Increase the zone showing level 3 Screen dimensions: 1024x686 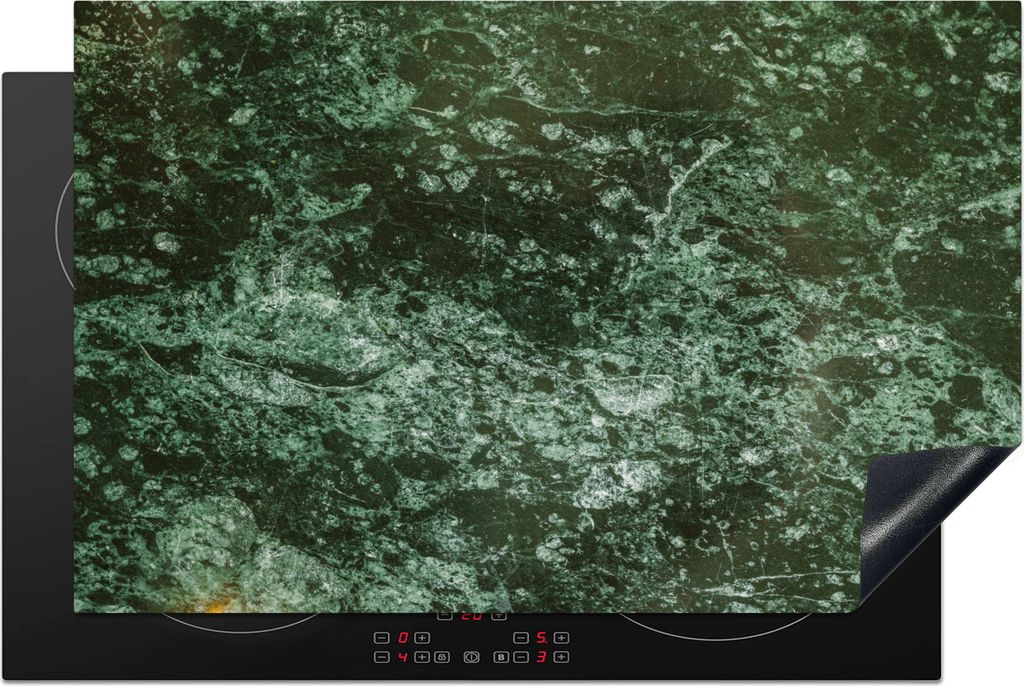point(562,657)
